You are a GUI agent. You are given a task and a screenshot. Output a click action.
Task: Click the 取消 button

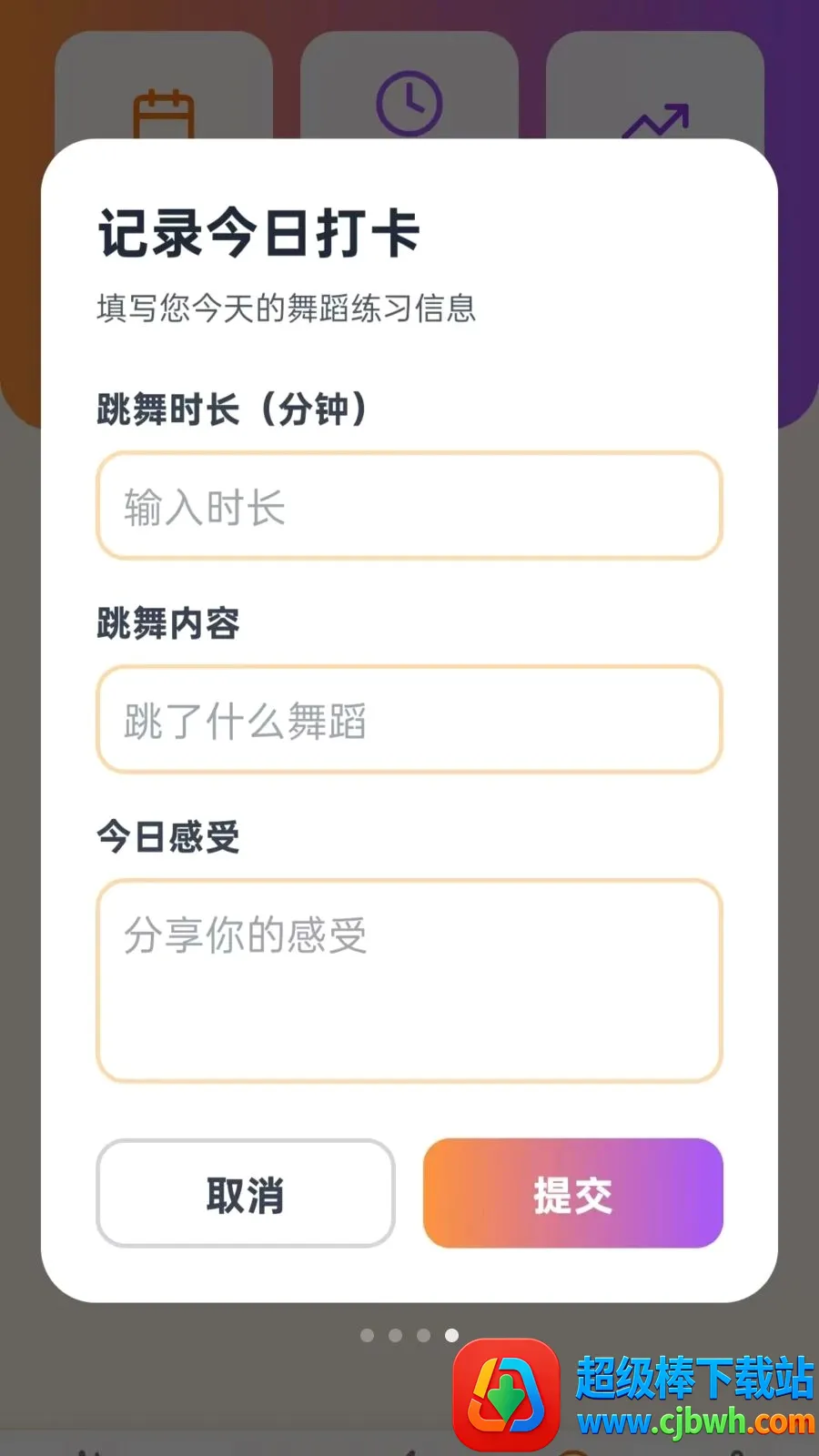tap(246, 1193)
